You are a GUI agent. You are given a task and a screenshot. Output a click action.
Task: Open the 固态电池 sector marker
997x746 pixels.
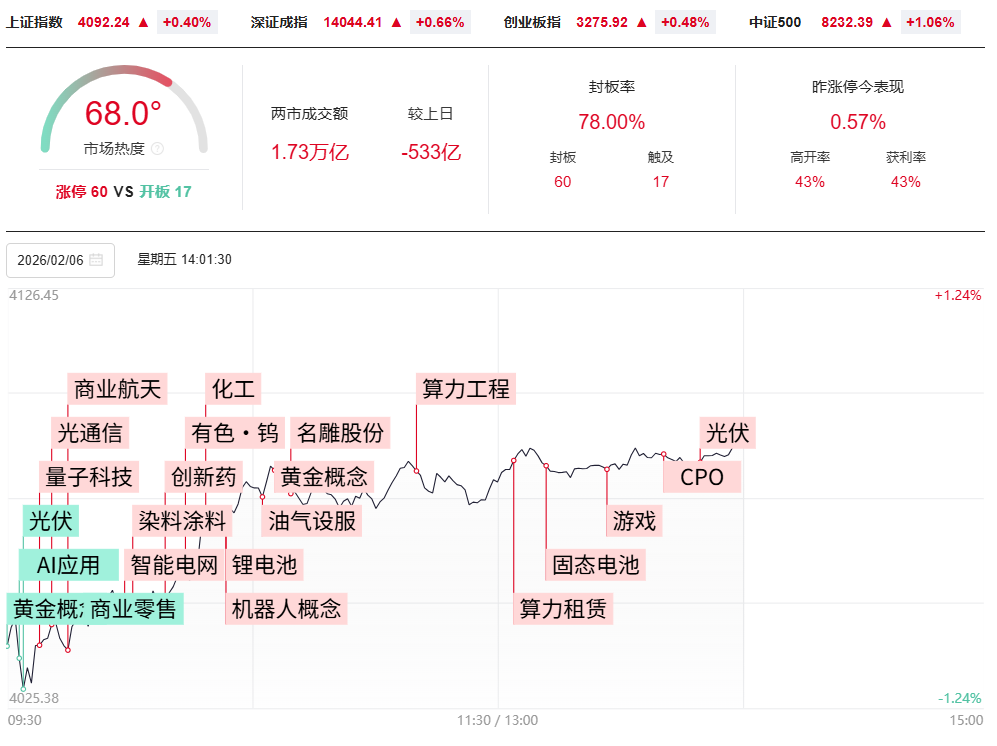click(595, 565)
